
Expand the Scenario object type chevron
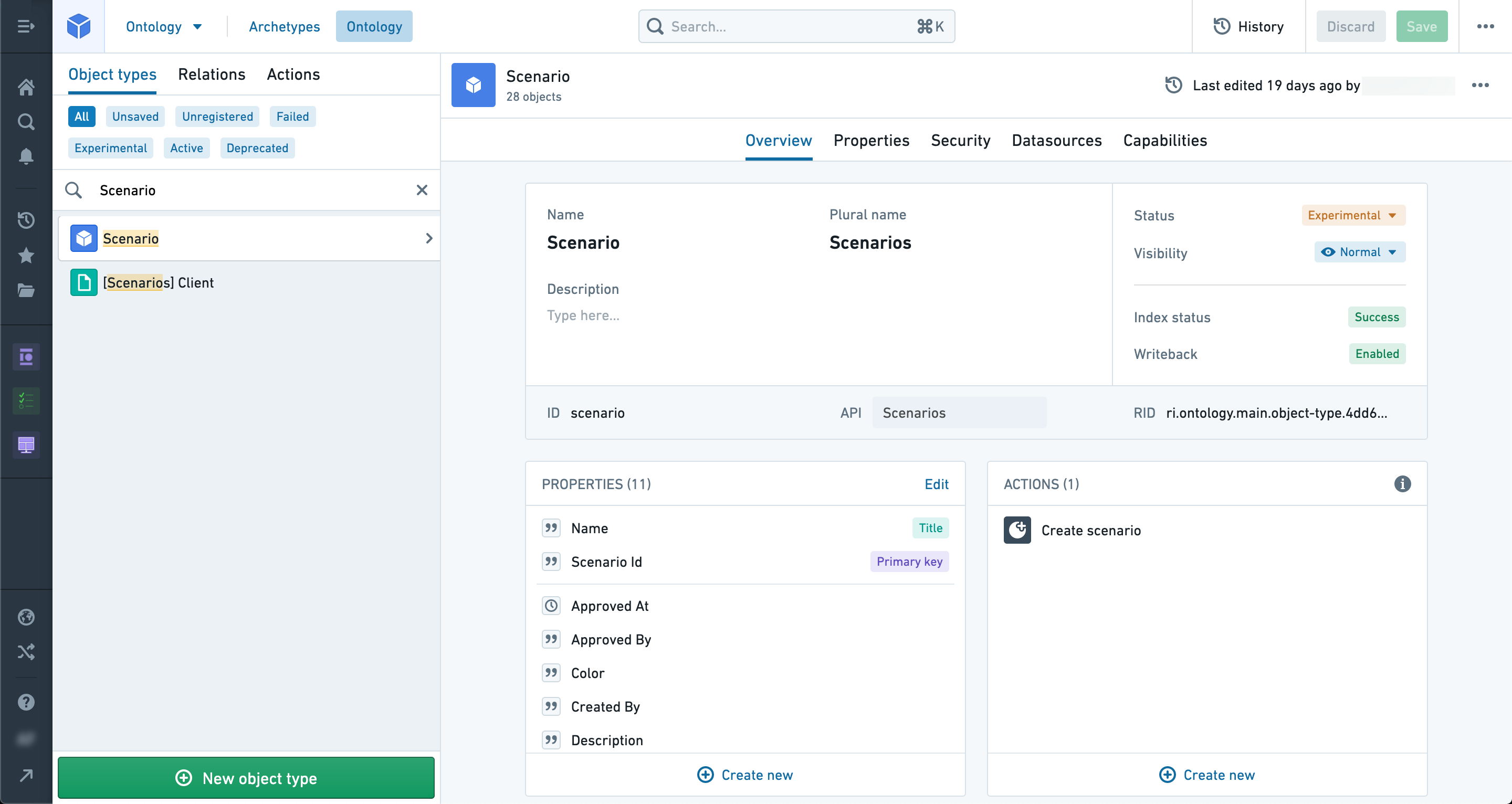coord(429,238)
